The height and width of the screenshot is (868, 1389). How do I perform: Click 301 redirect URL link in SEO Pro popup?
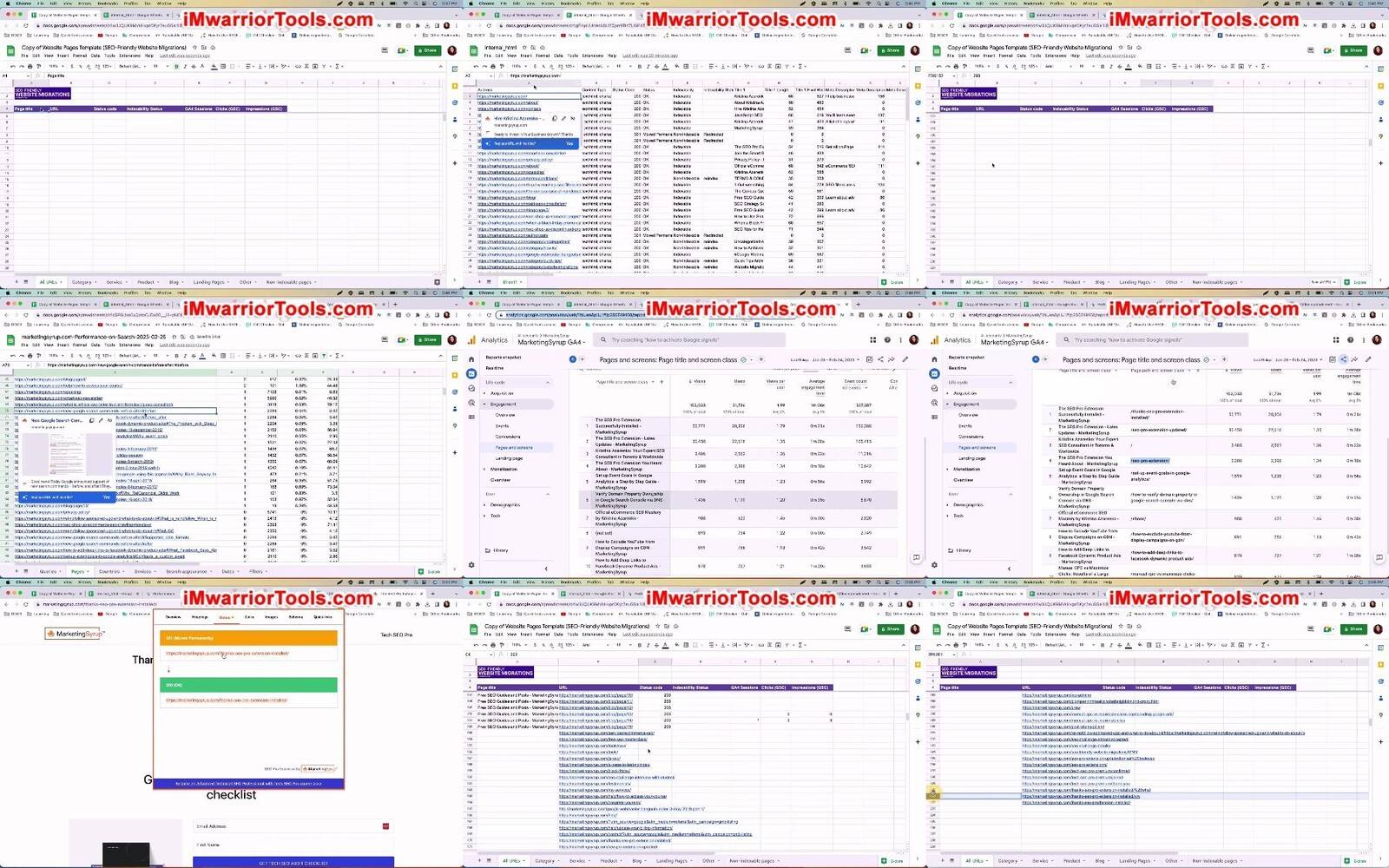click(227, 653)
